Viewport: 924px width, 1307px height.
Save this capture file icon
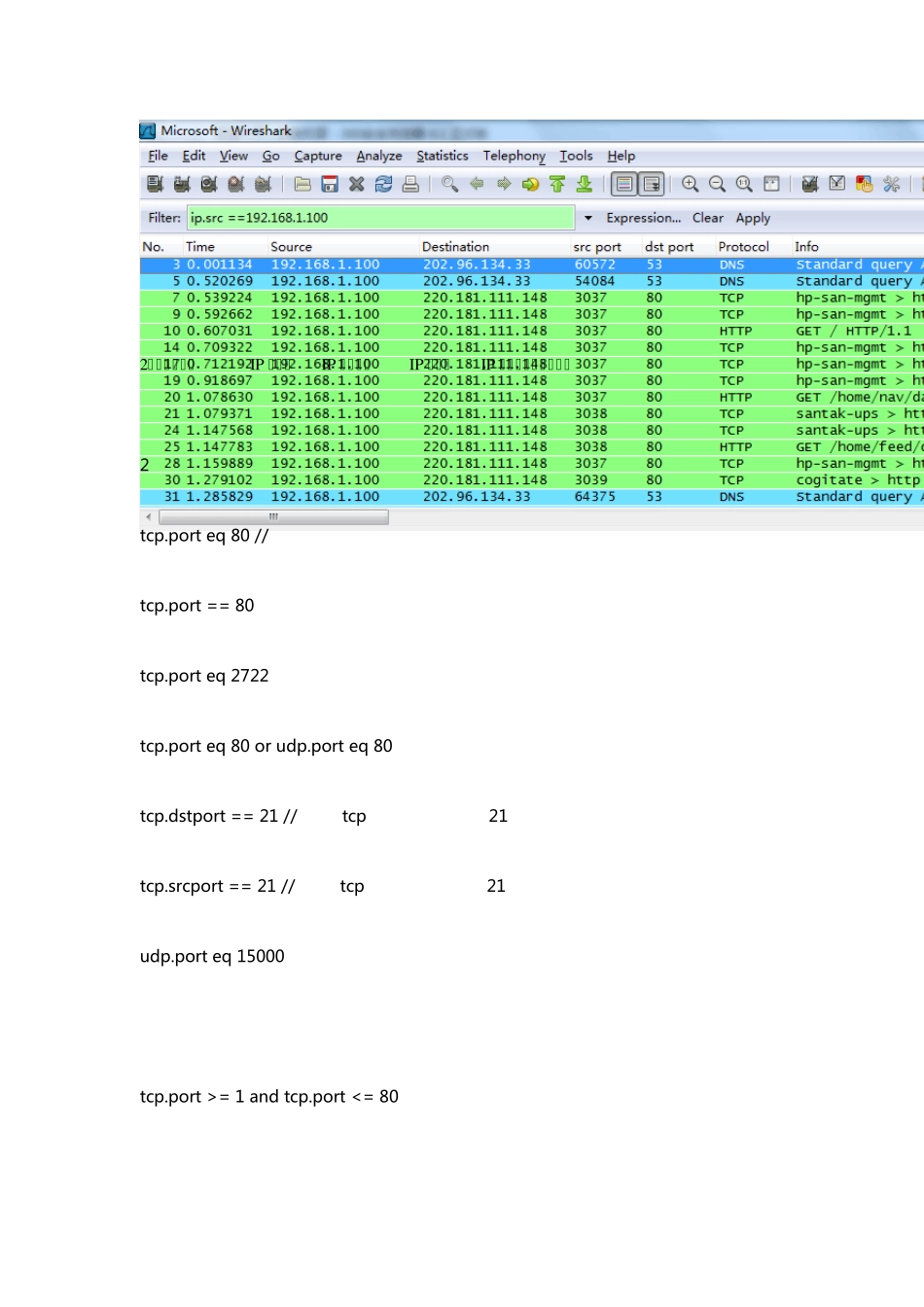click(330, 184)
